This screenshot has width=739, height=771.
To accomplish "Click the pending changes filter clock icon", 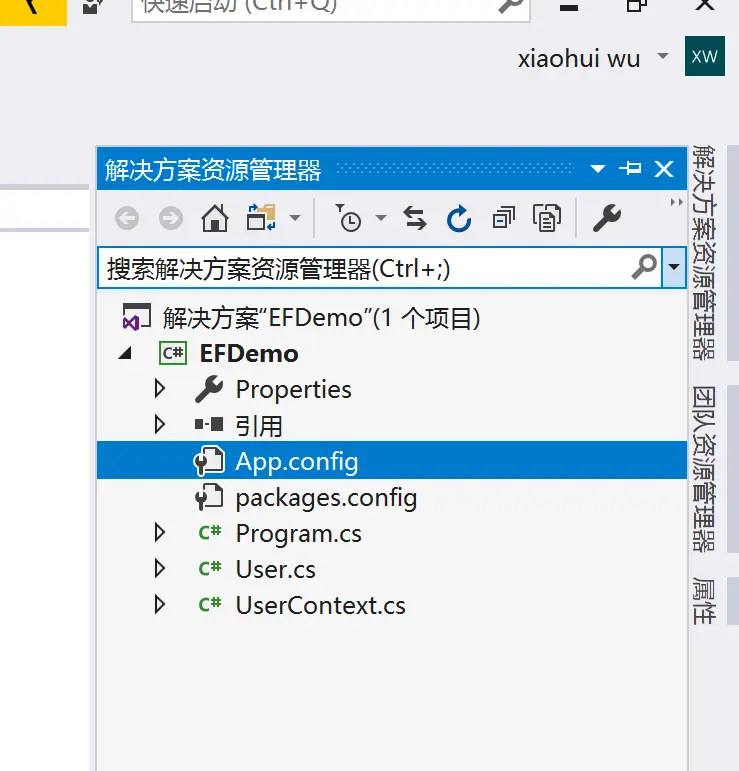I will pyautogui.click(x=349, y=217).
